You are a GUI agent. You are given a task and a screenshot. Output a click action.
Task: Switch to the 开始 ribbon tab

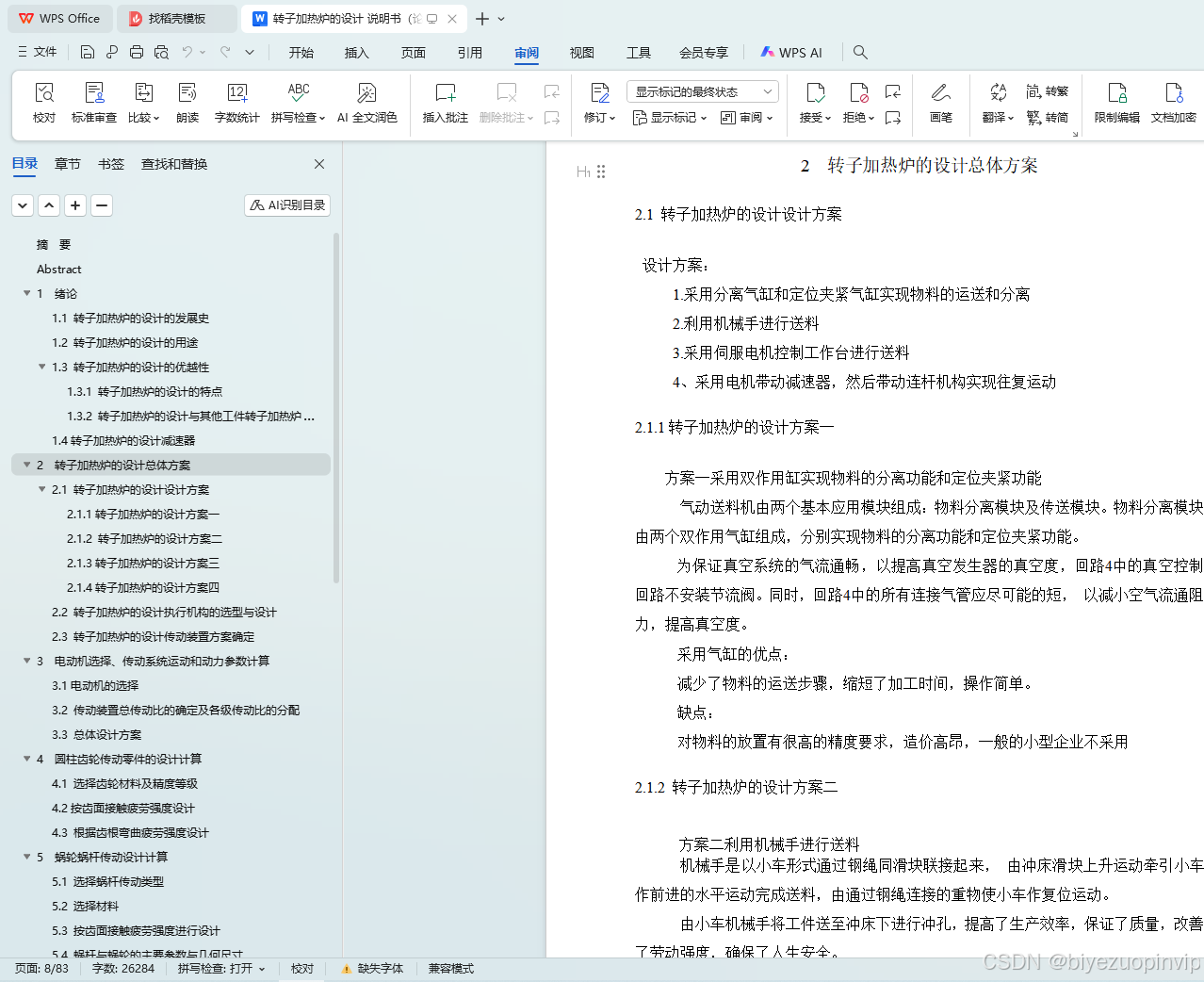tap(301, 53)
